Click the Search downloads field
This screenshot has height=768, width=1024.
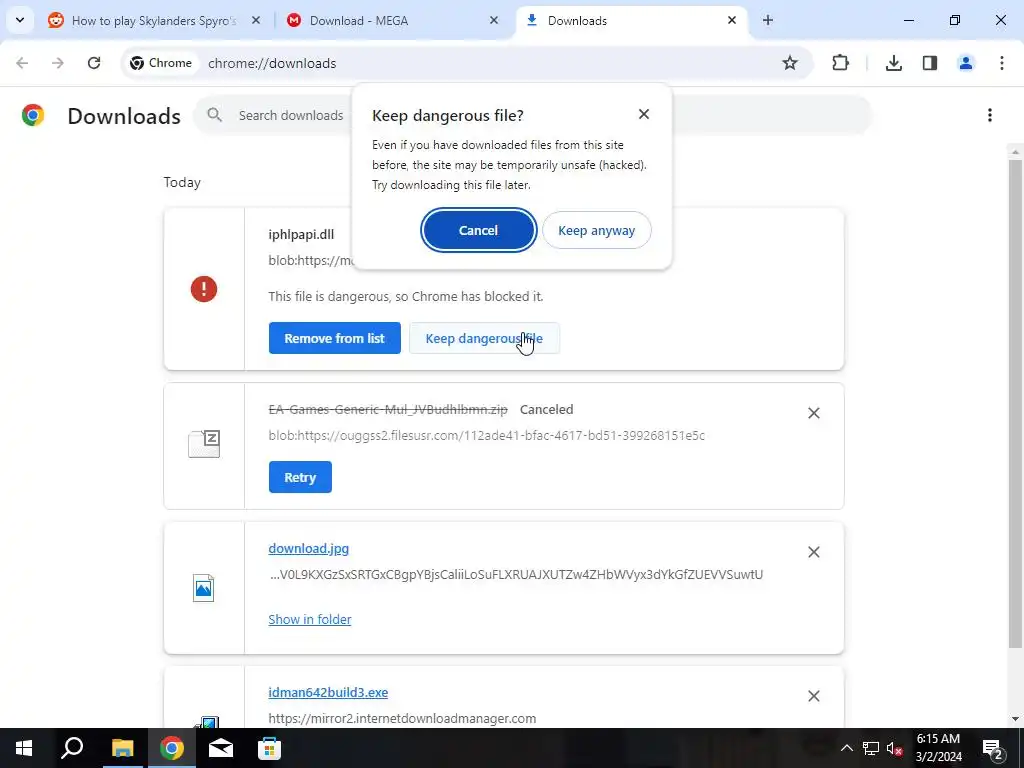click(x=532, y=116)
